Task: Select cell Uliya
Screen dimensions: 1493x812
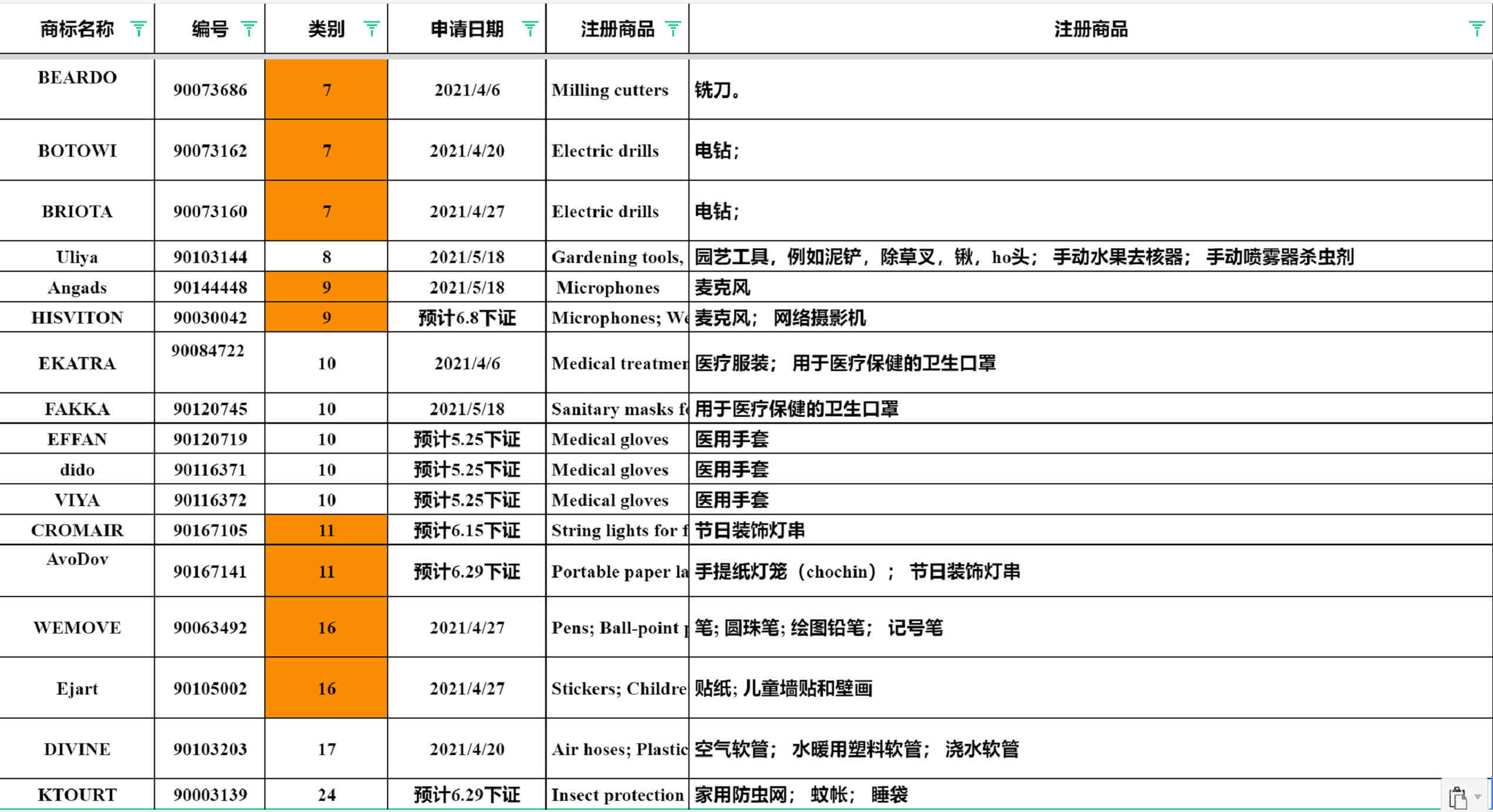Action: click(x=77, y=257)
